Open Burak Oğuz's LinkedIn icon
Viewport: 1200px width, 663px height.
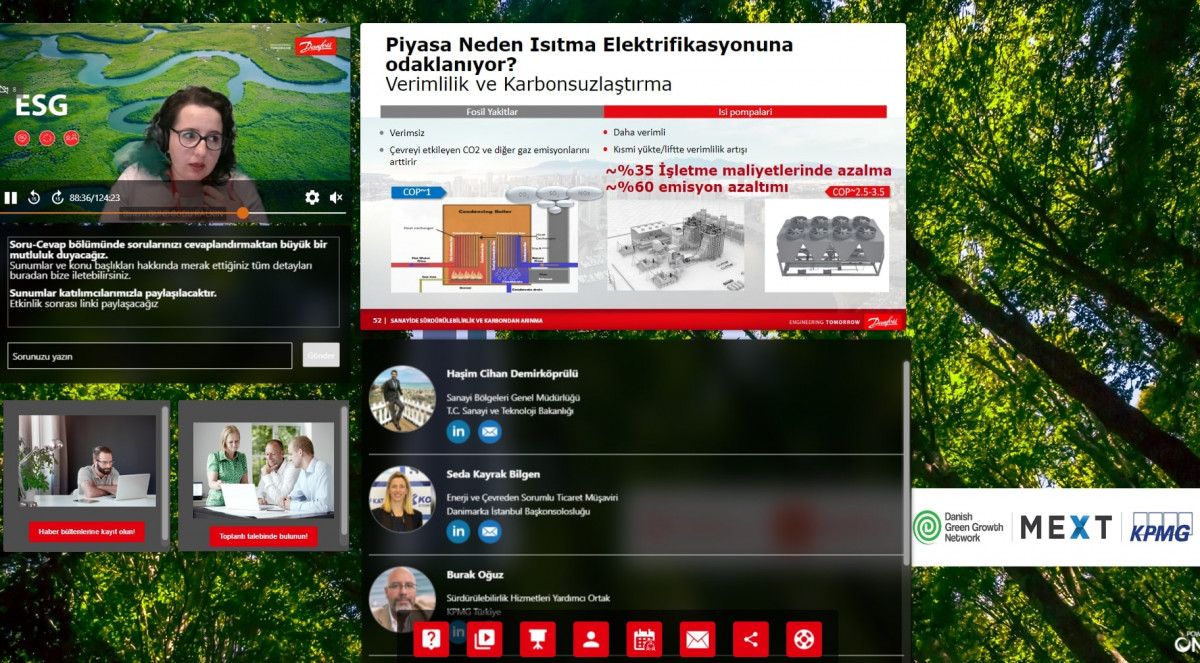pyautogui.click(x=458, y=632)
